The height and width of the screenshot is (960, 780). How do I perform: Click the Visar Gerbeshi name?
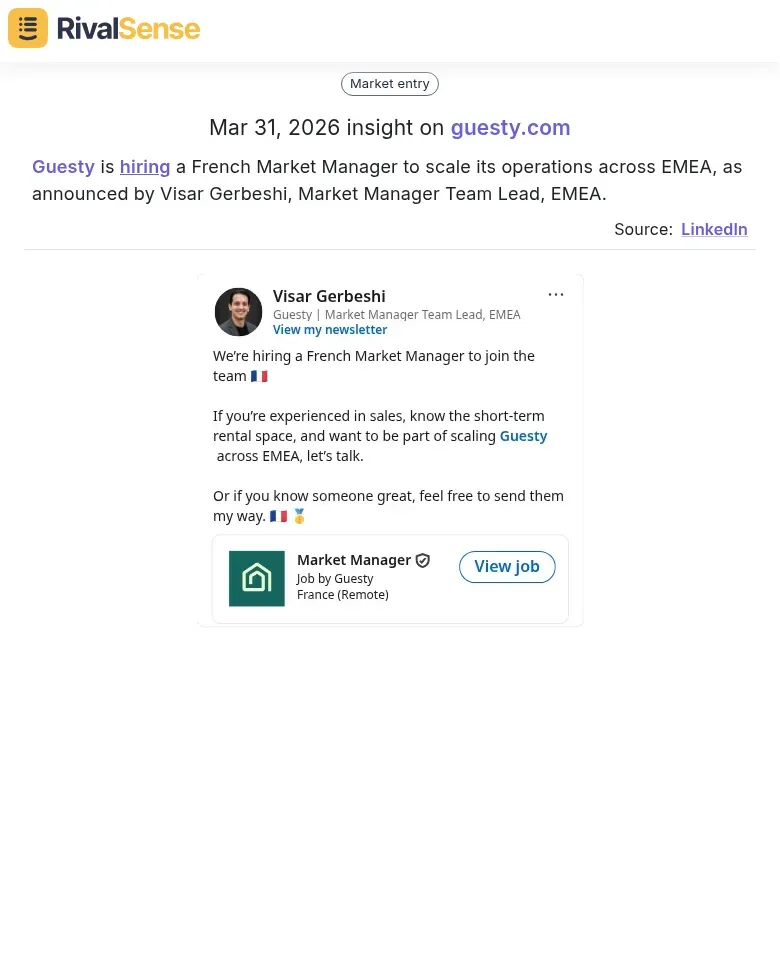coord(329,296)
